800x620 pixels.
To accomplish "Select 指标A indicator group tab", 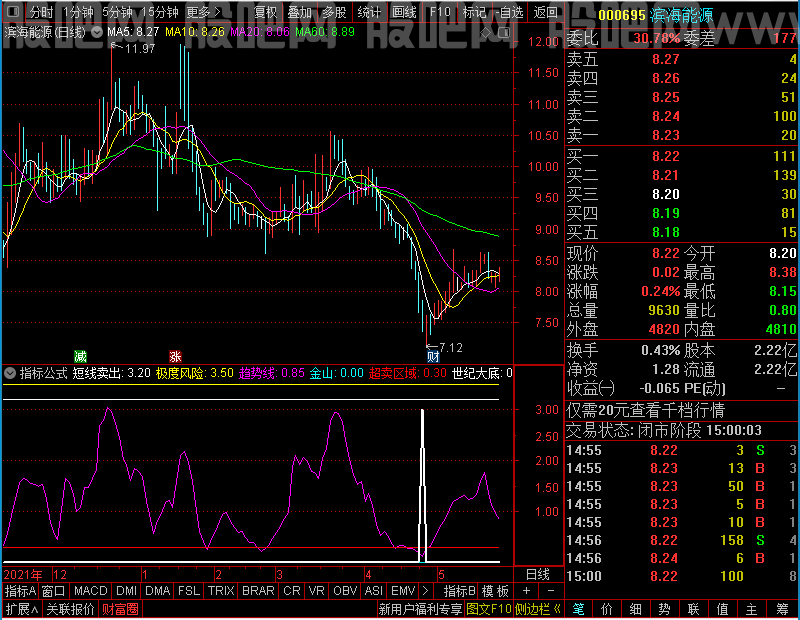I will click(20, 591).
